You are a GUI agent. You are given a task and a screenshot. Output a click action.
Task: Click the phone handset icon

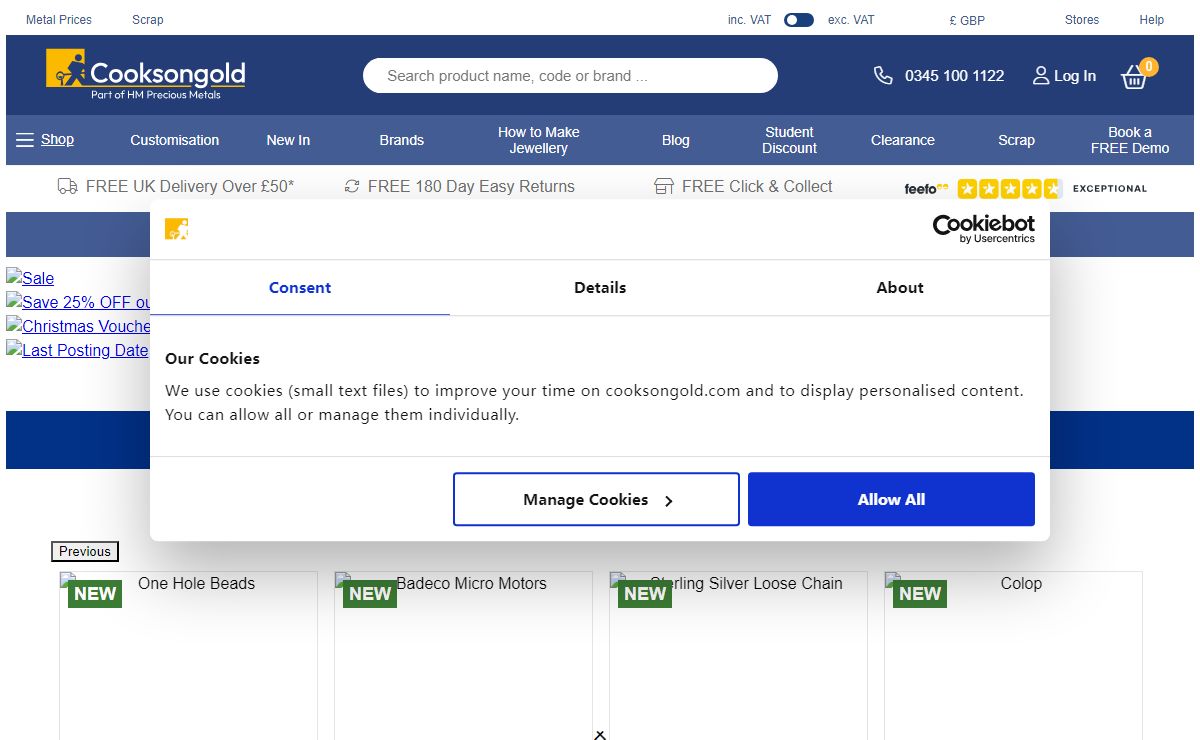pyautogui.click(x=883, y=76)
